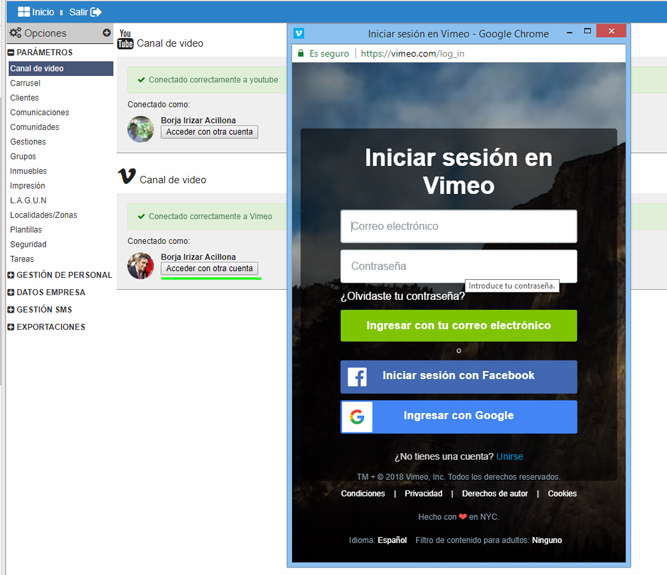Click Iniciar sesión con Facebook button
This screenshot has width=667, height=575.
pos(459,377)
